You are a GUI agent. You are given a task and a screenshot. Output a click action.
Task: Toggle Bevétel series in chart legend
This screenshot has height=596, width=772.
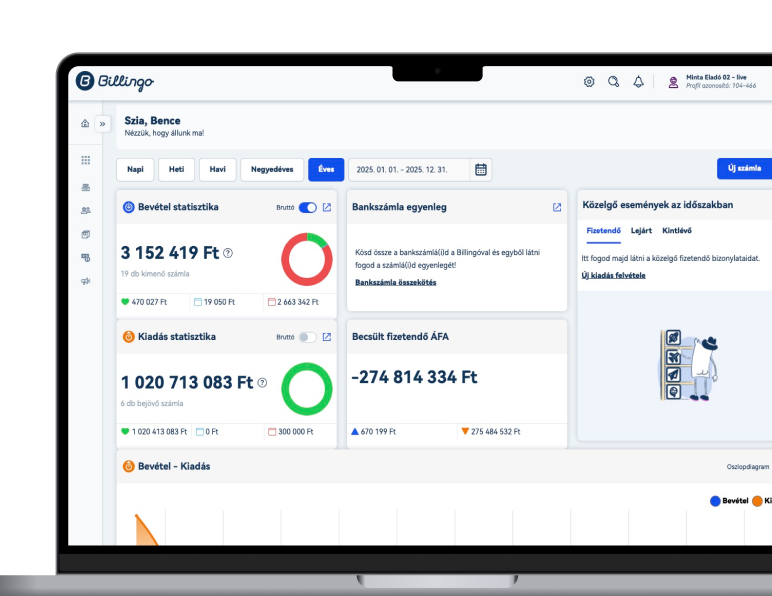(729, 501)
